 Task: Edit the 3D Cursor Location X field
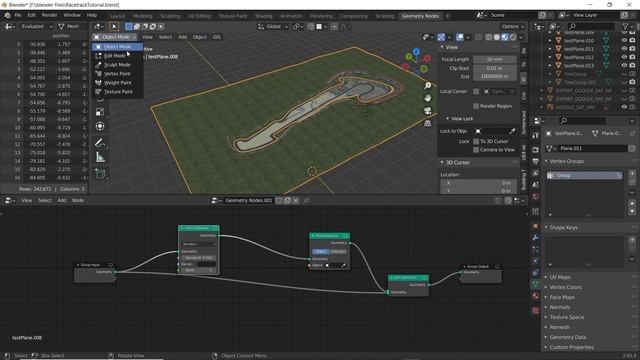click(x=478, y=183)
